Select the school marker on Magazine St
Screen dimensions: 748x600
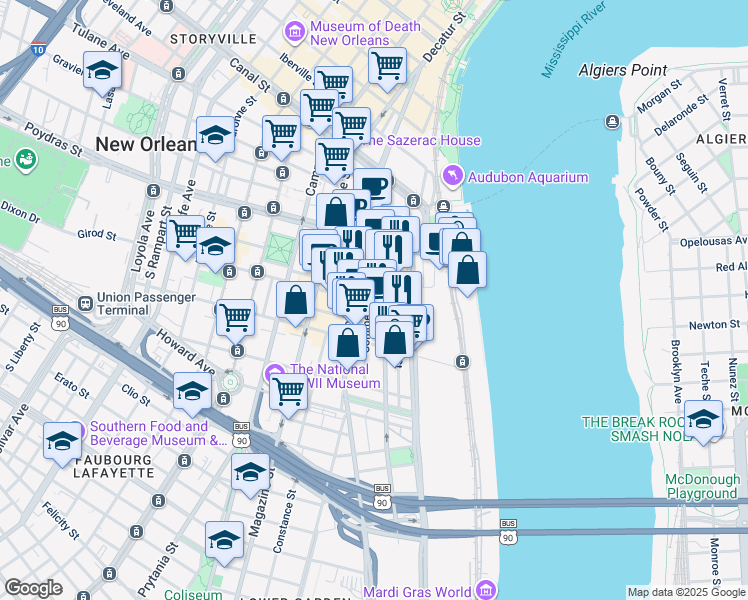[250, 473]
